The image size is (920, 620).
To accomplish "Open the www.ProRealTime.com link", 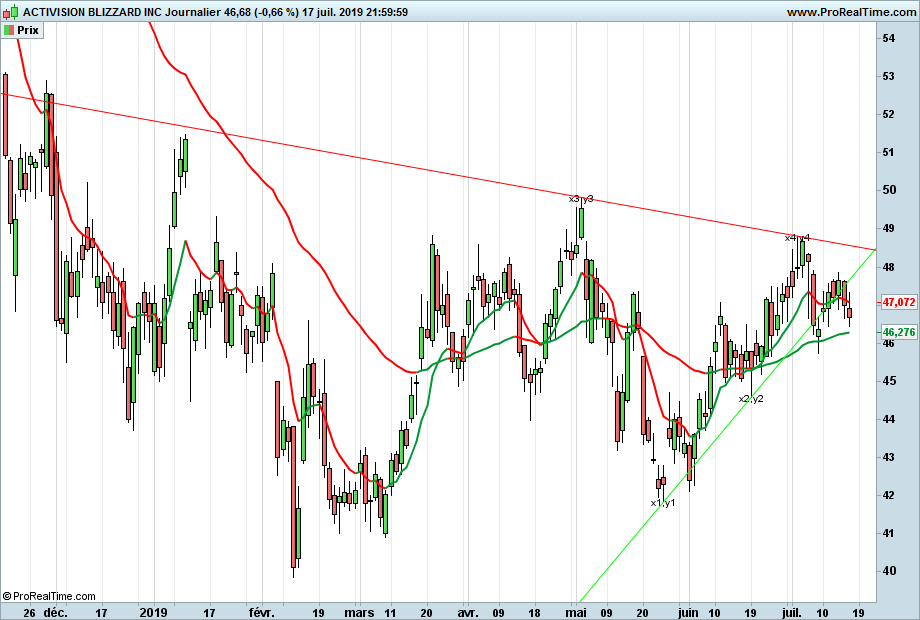I will 851,12.
